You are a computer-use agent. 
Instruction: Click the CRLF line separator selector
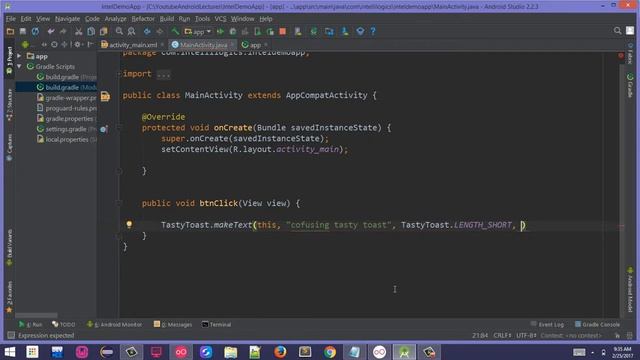(502, 336)
